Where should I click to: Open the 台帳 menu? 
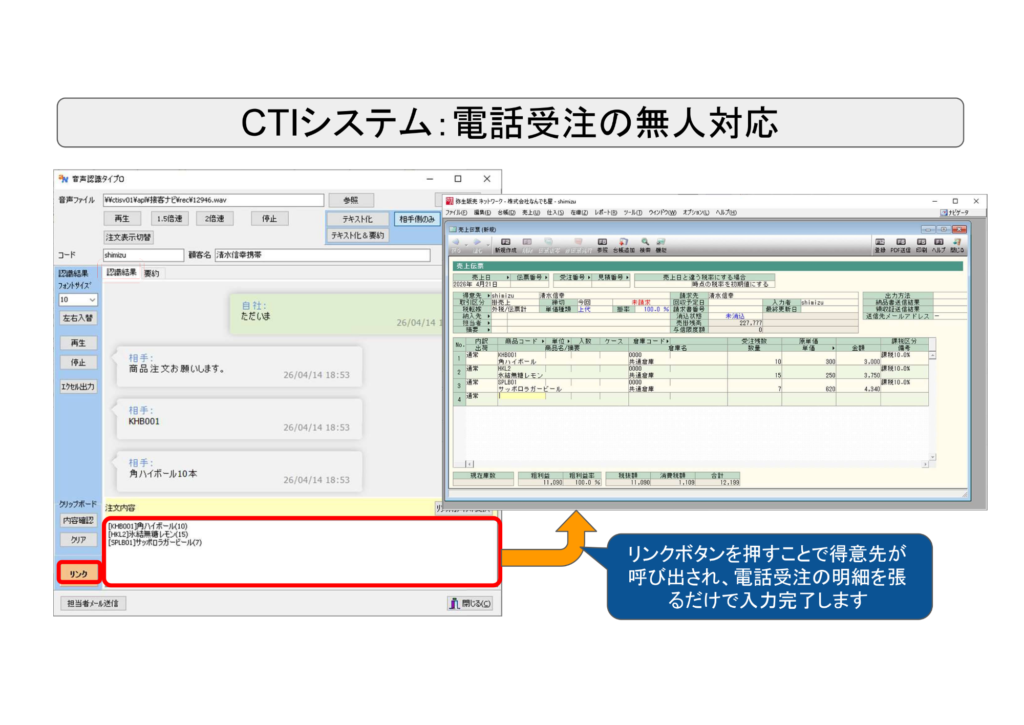pyautogui.click(x=506, y=212)
